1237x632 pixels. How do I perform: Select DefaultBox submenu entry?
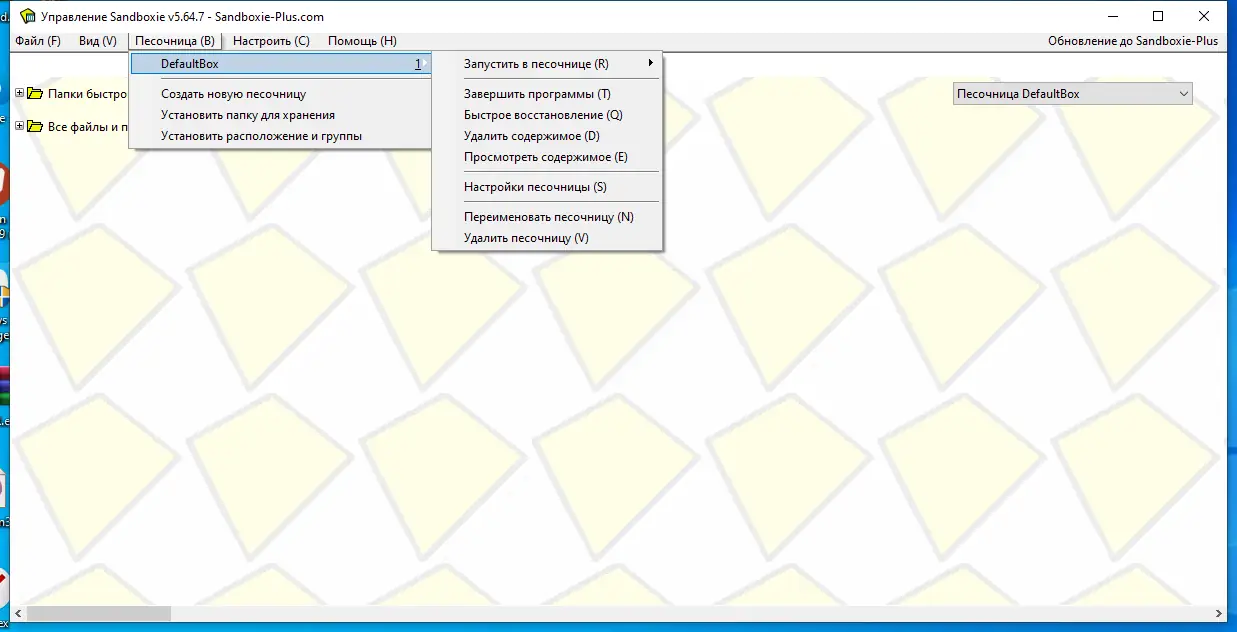(280, 64)
